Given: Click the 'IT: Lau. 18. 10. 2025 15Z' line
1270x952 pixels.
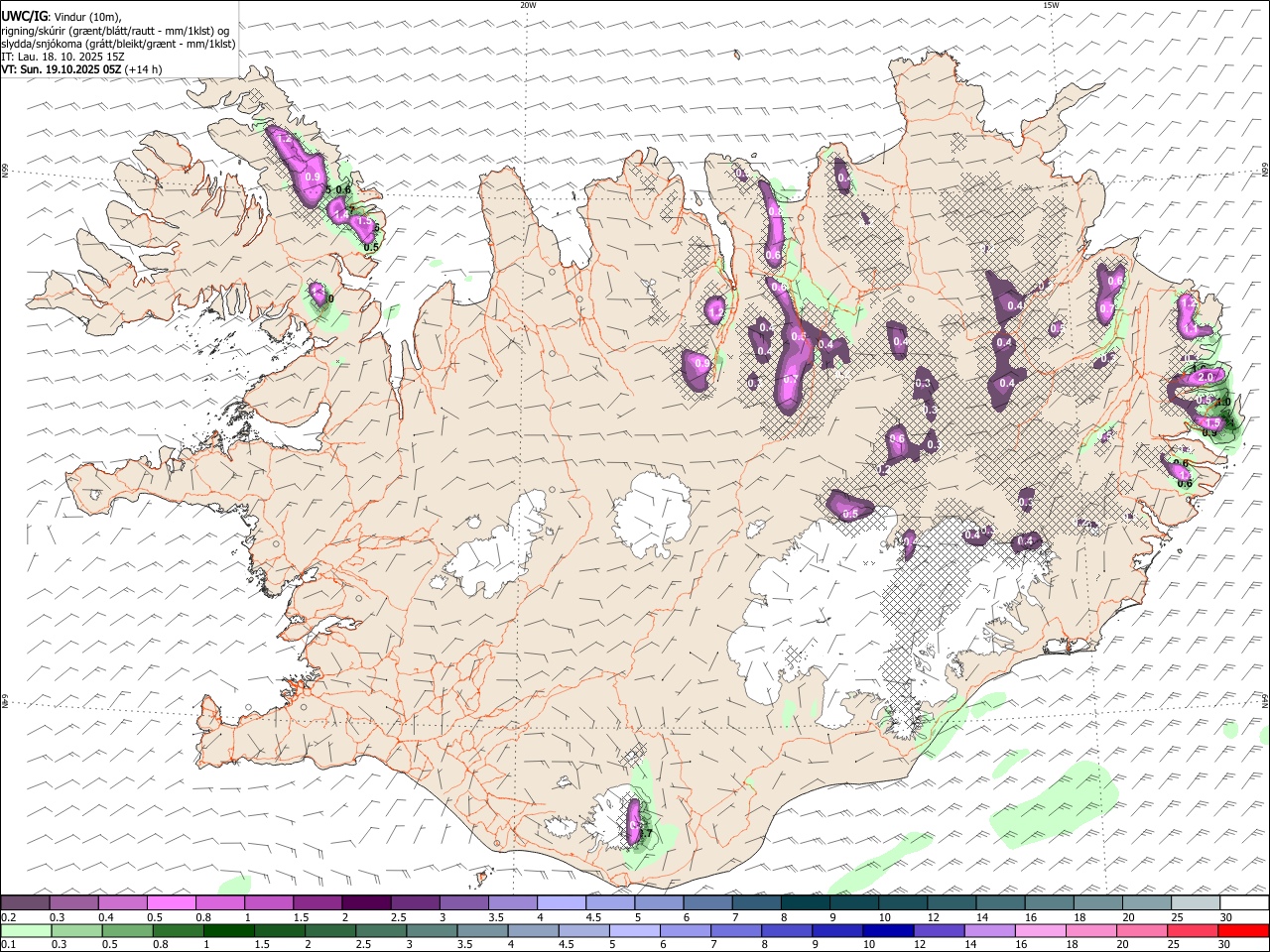Looking at the screenshot, I should [63, 57].
